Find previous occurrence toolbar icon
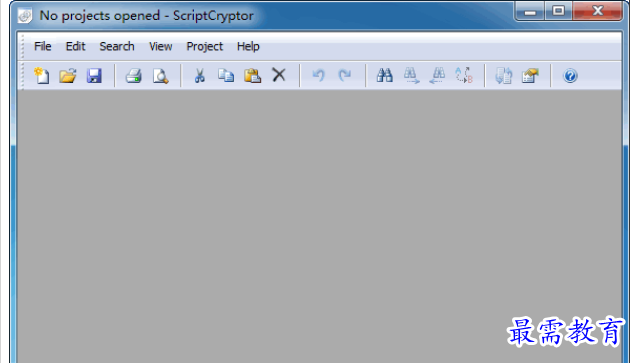The width and height of the screenshot is (631, 363). 437,75
